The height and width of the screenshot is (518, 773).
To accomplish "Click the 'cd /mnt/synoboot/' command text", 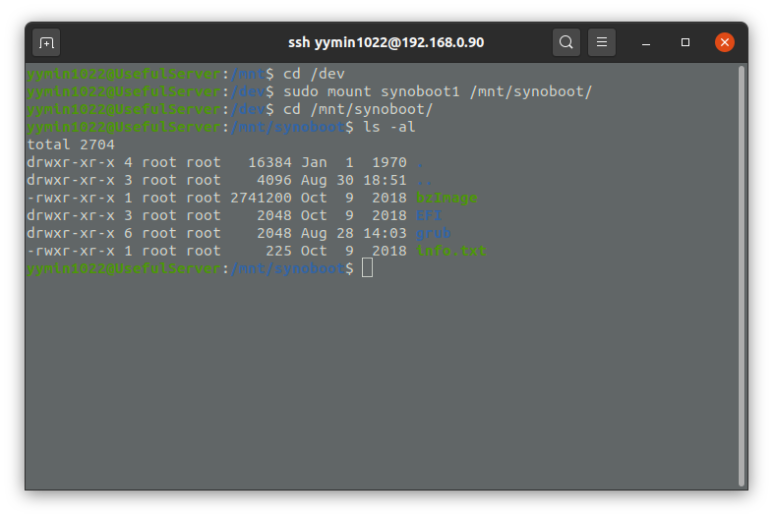I will (358, 109).
